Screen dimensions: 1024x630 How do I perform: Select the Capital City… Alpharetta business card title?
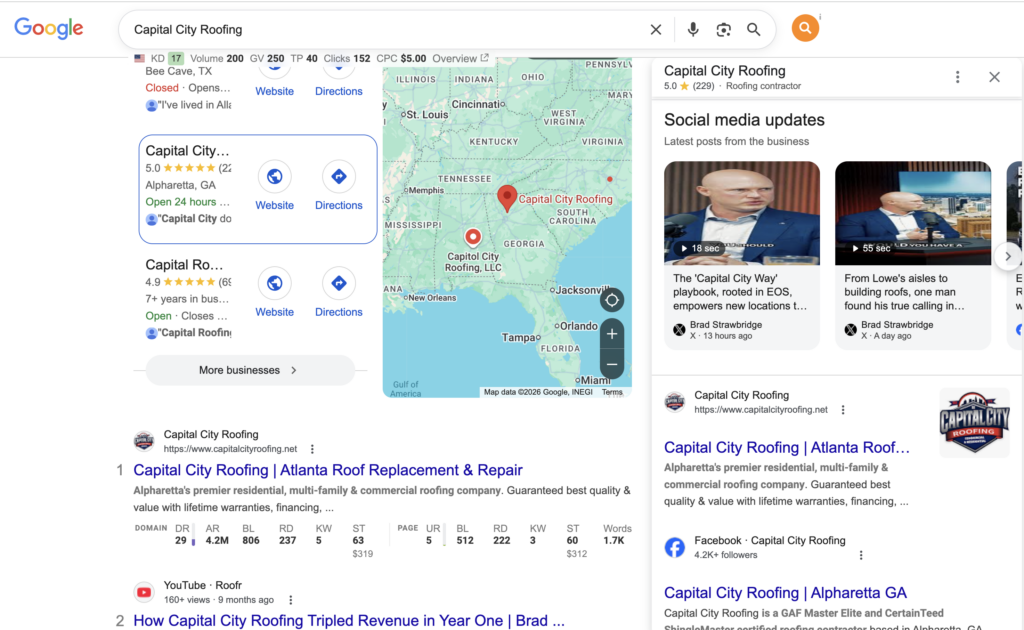[187, 151]
